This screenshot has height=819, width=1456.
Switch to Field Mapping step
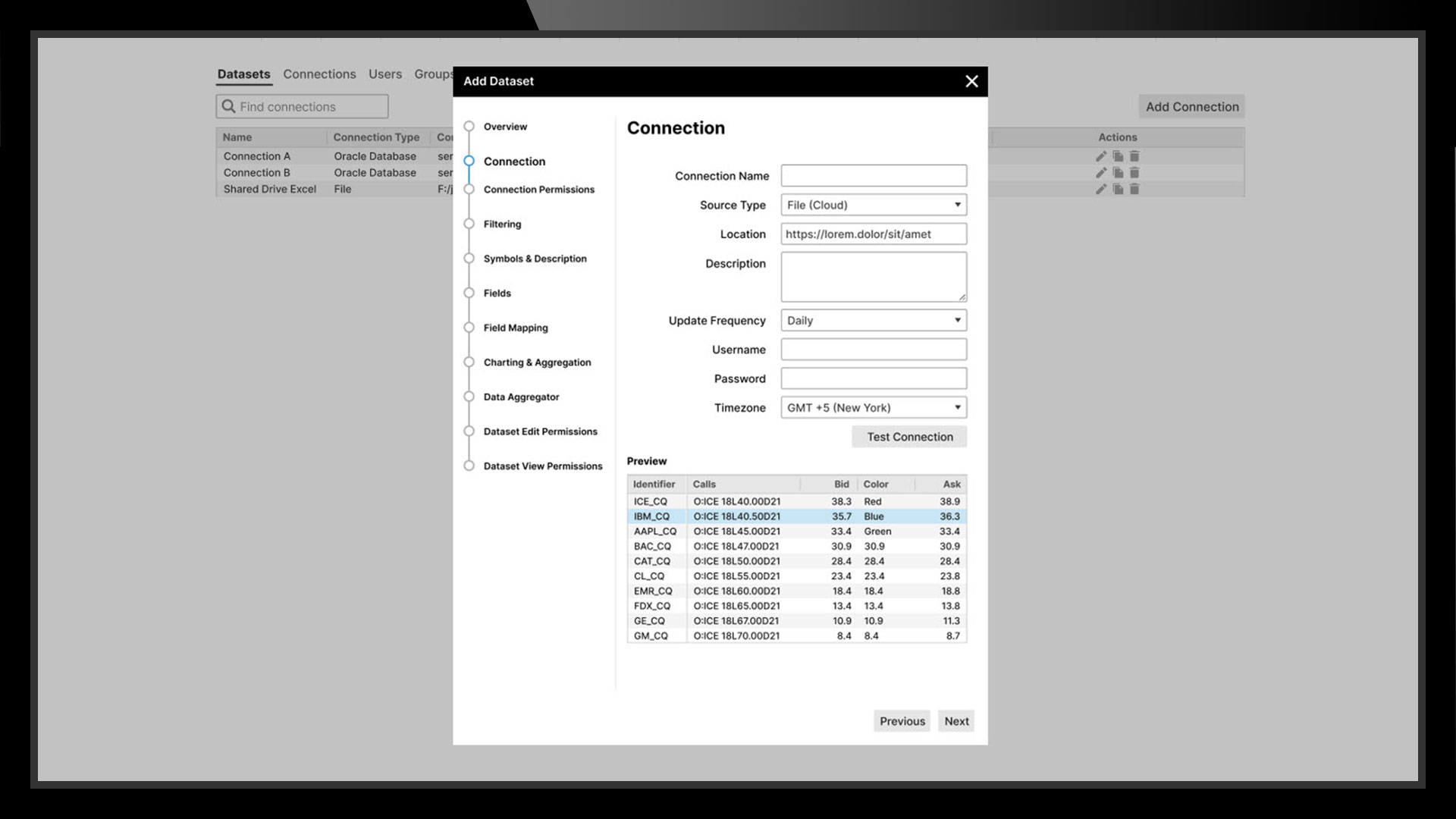click(x=516, y=328)
